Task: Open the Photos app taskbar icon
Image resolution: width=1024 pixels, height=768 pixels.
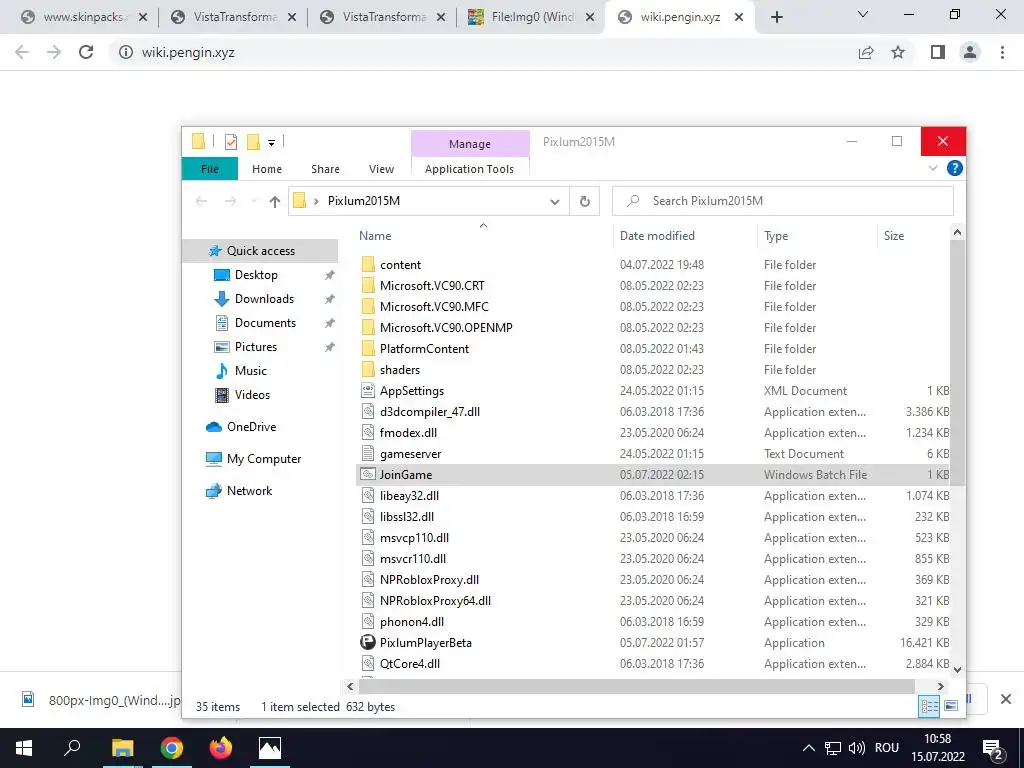Action: (x=270, y=748)
